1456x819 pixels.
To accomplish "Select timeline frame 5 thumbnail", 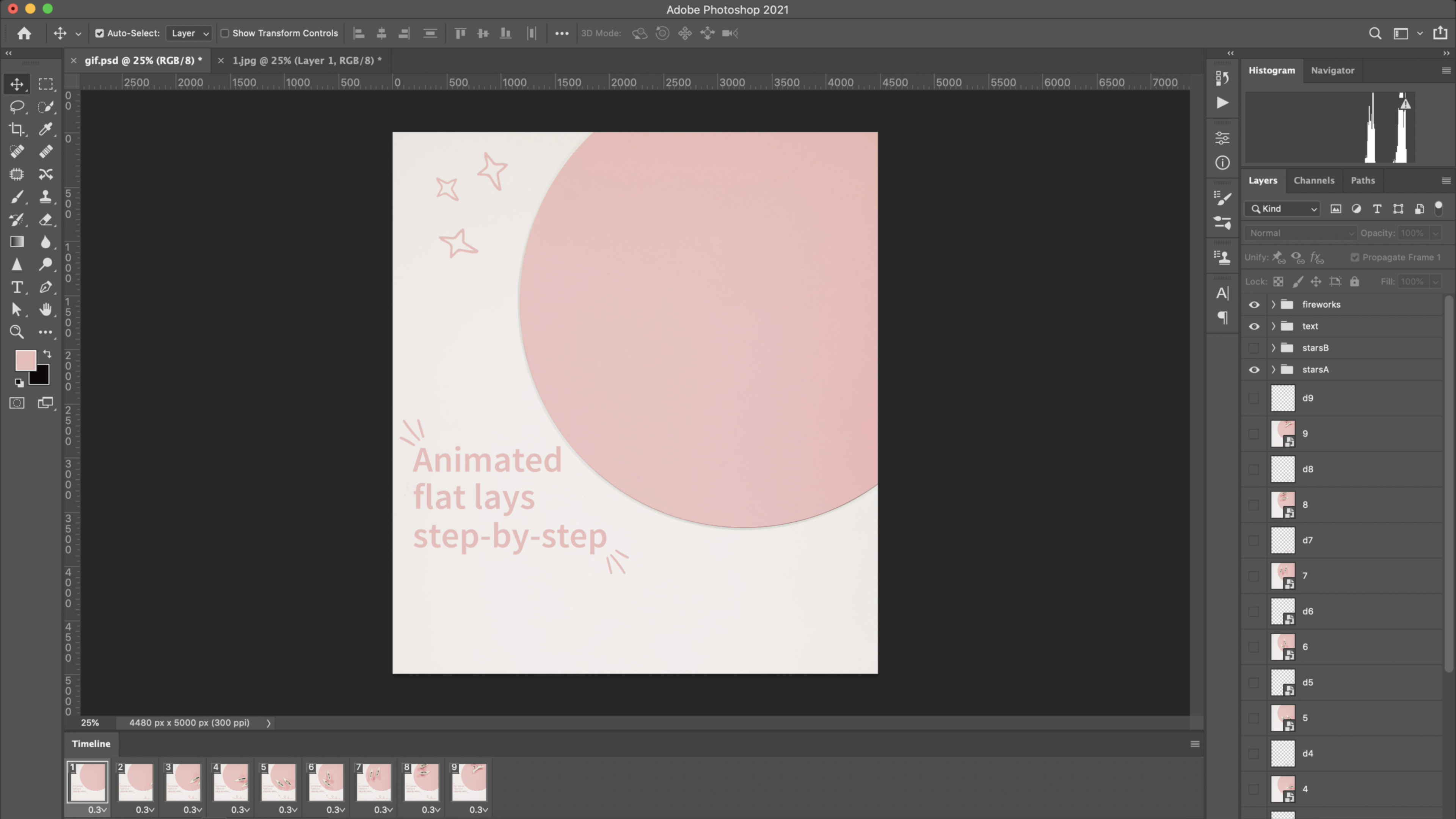I will (278, 782).
